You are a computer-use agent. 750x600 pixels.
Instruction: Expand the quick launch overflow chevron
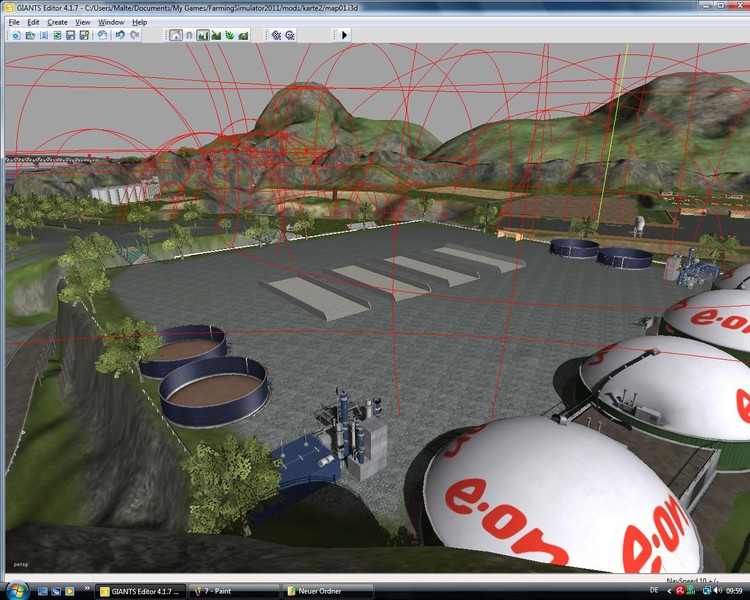click(x=87, y=589)
